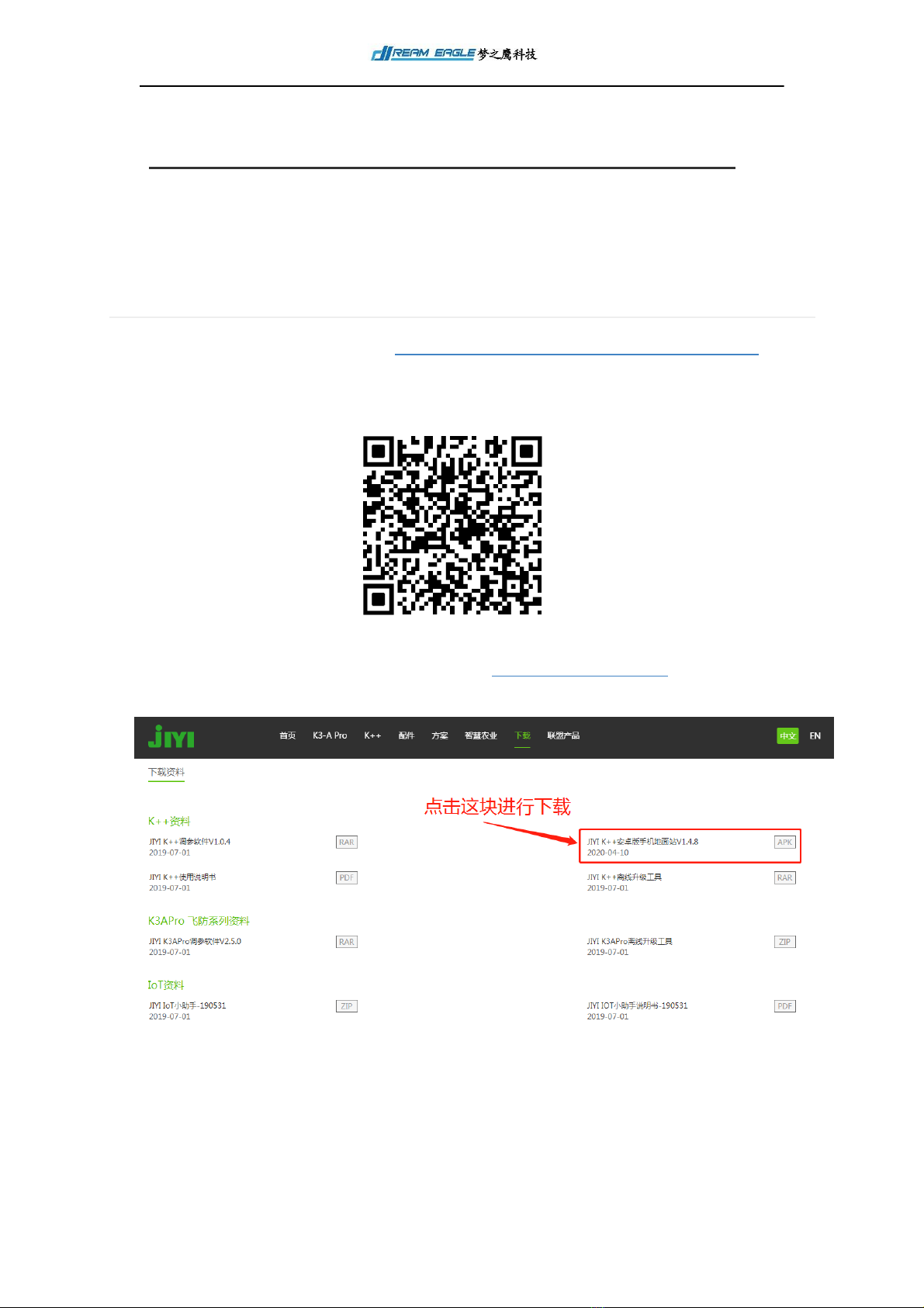924x1308 pixels.
Task: Choose 方案 in the navigation bar
Action: click(x=440, y=735)
